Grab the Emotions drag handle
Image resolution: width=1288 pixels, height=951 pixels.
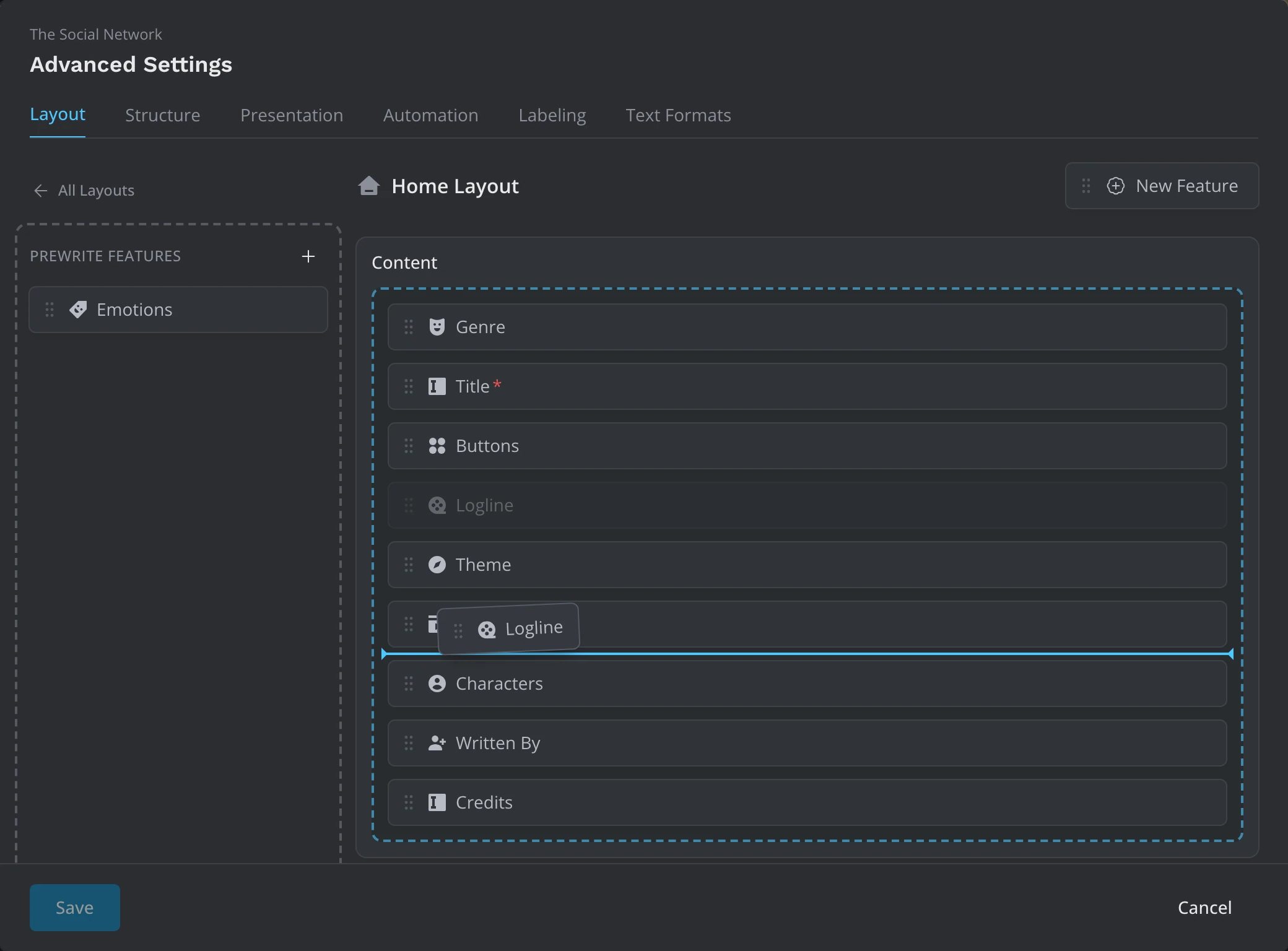pos(50,310)
